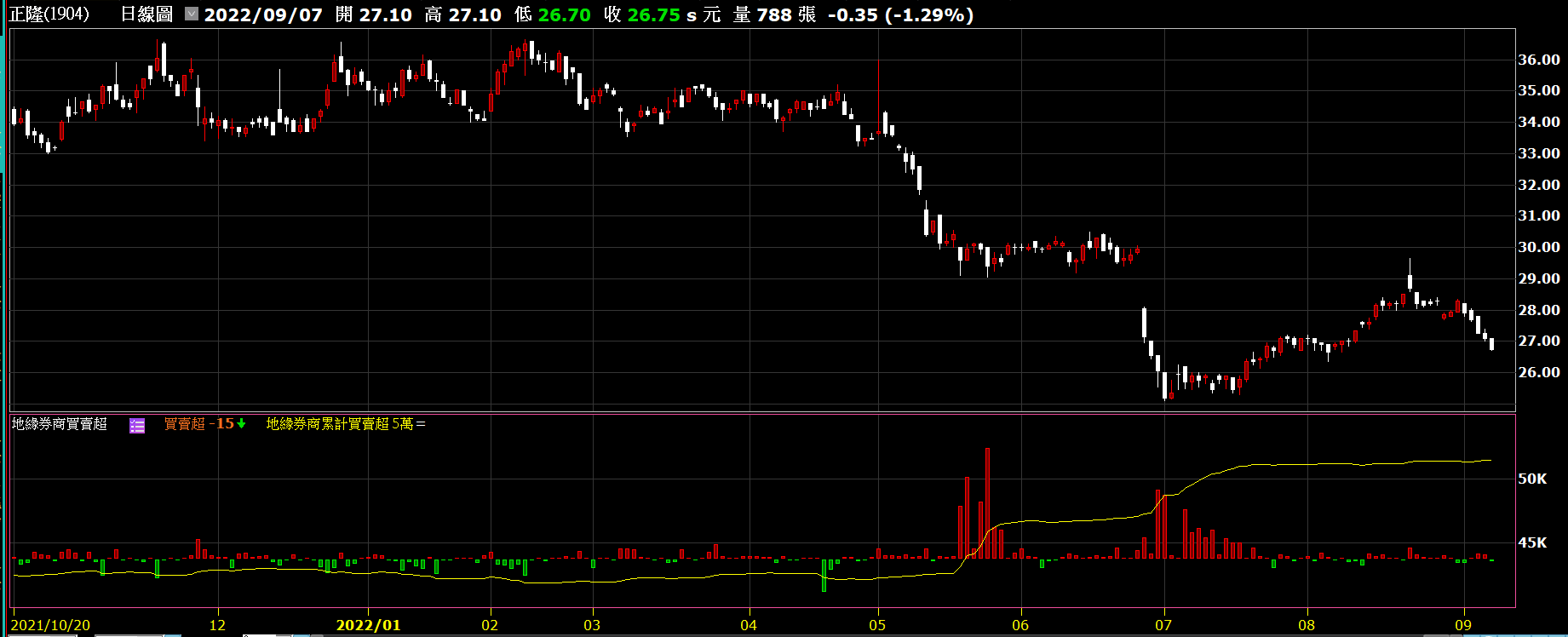Click the 50K label on indicator axis
Screen dimensions: 1568x637
pyautogui.click(x=1532, y=479)
